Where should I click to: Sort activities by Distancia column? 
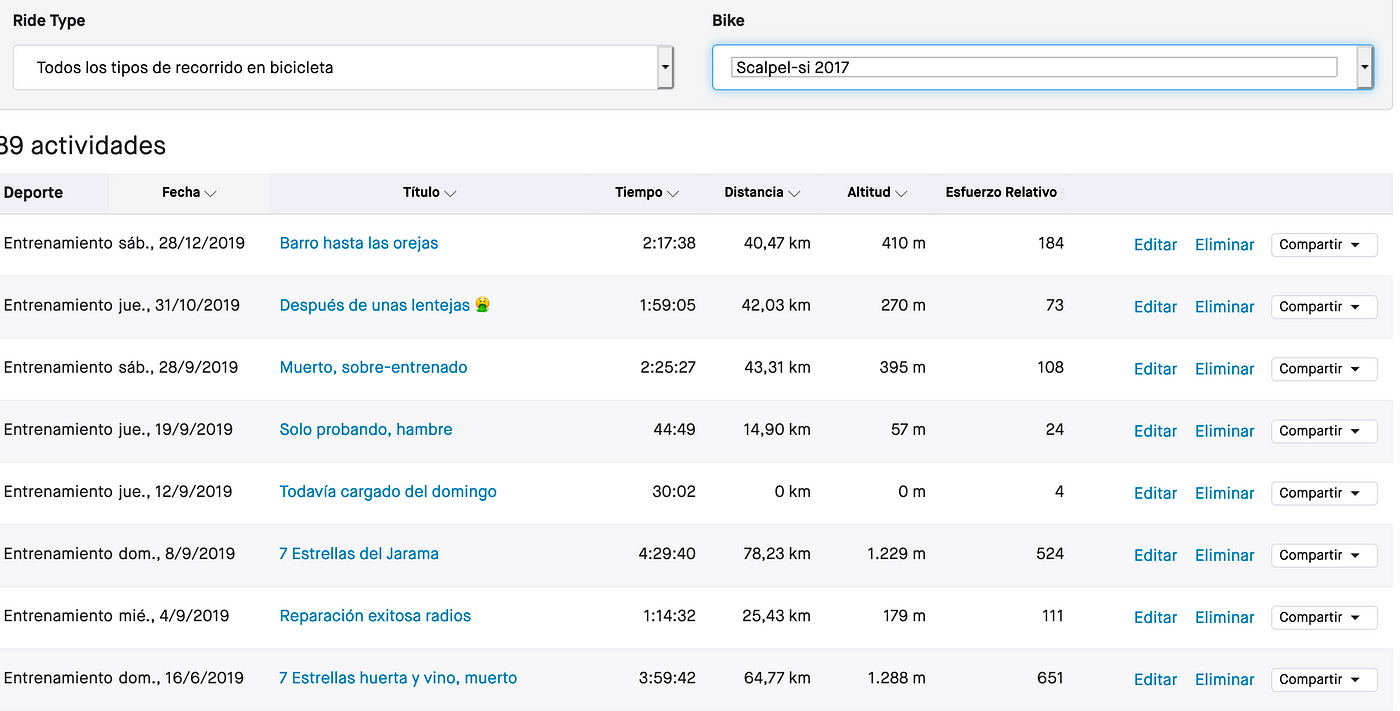762,192
